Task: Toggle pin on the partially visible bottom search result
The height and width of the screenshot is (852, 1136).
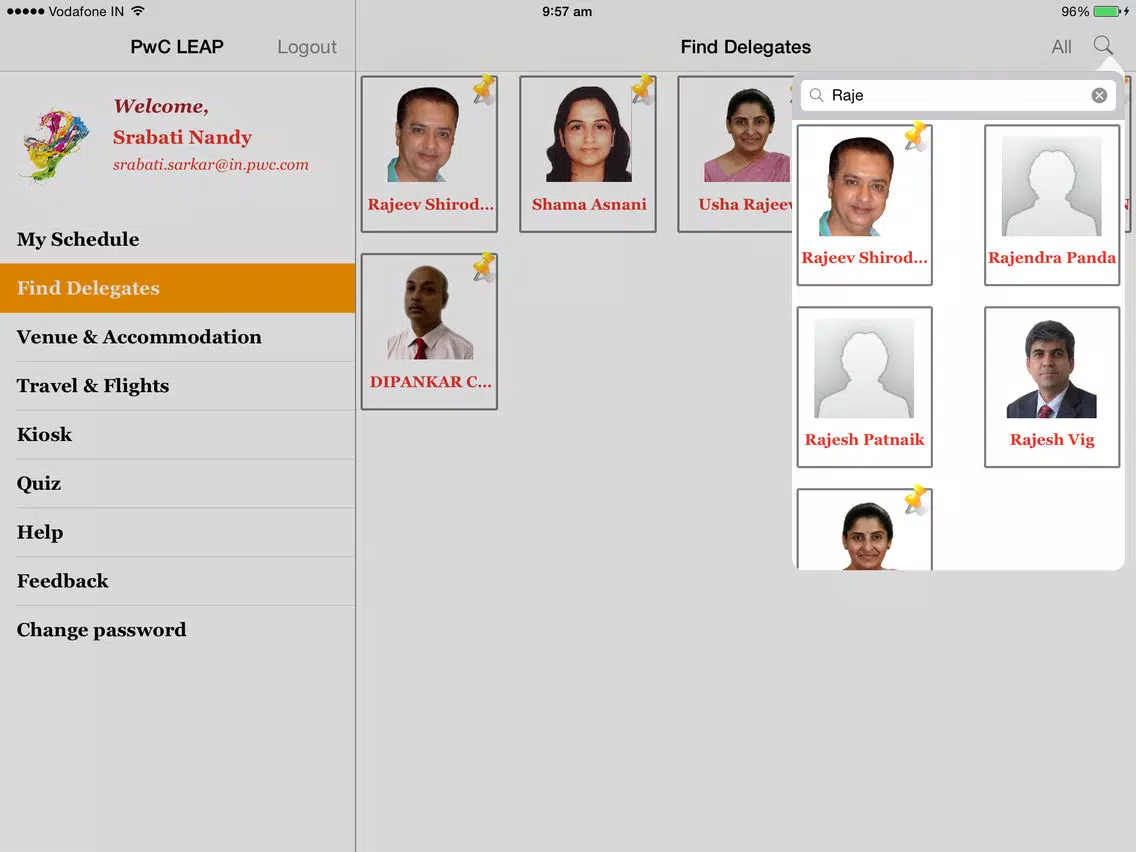Action: tap(916, 500)
